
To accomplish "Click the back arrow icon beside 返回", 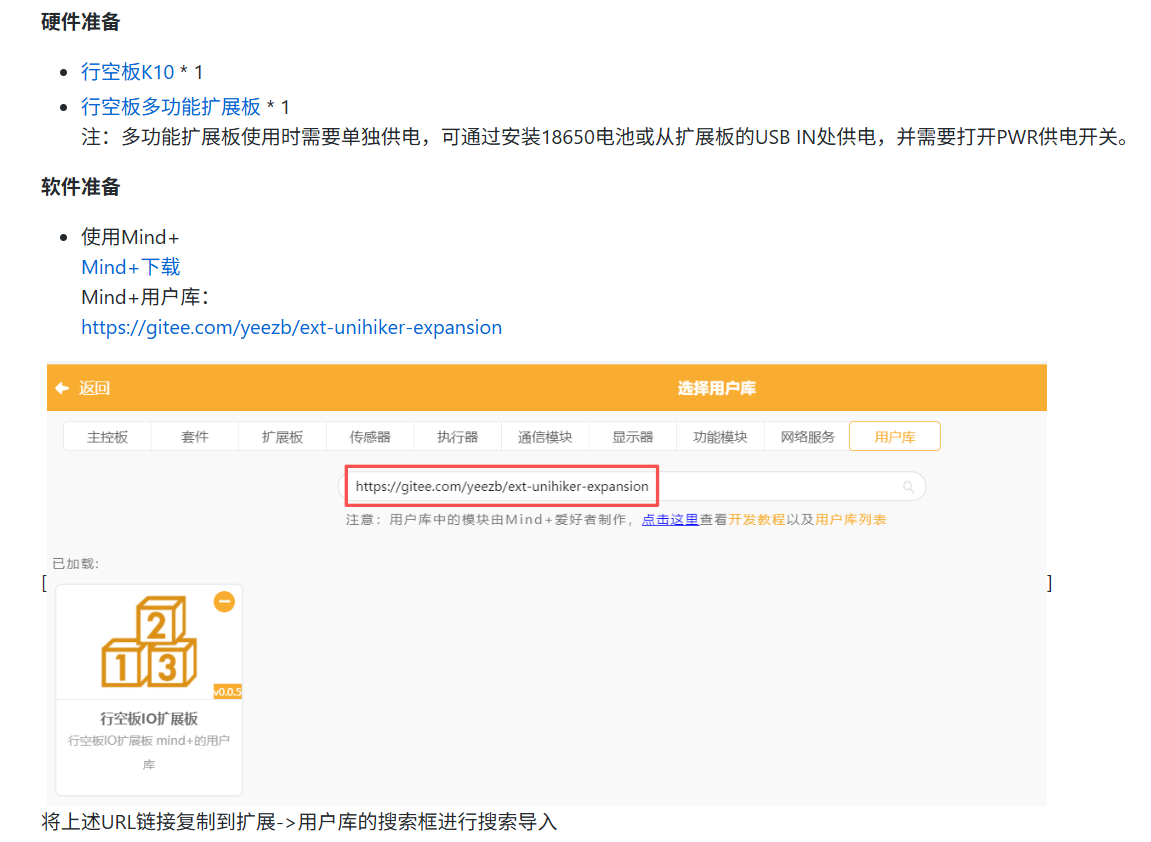I will (x=62, y=388).
